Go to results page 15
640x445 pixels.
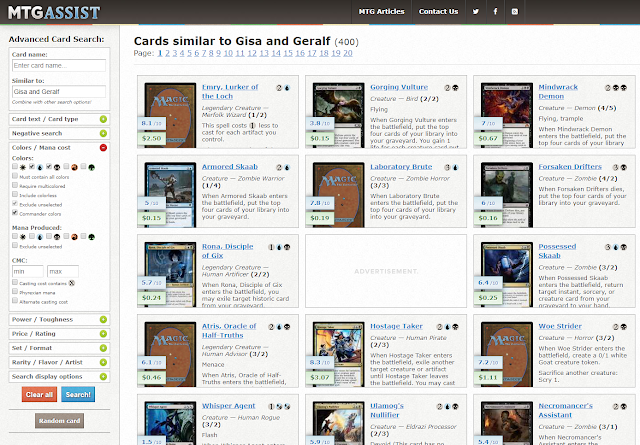pos(288,53)
